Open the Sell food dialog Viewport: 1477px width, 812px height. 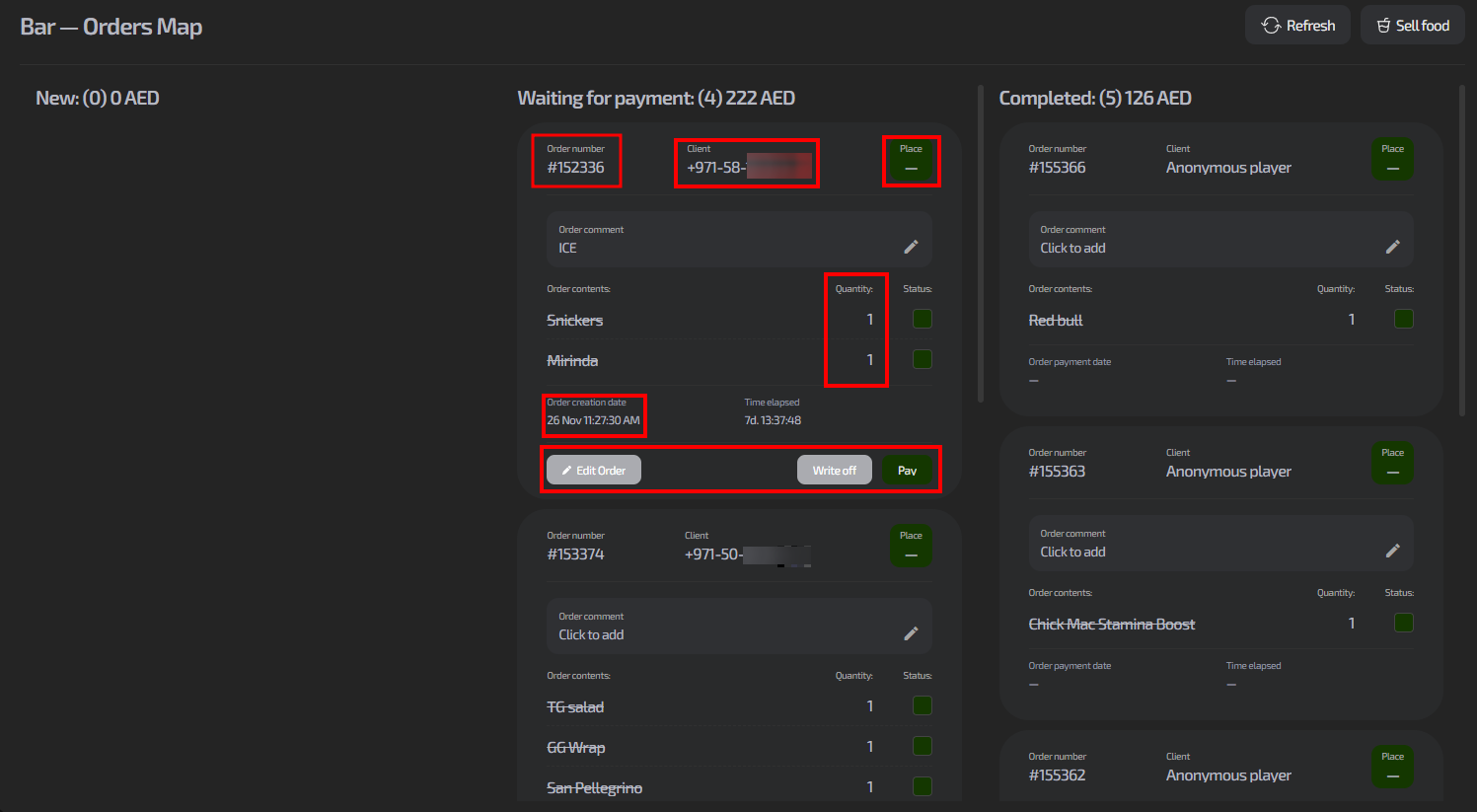point(1412,26)
